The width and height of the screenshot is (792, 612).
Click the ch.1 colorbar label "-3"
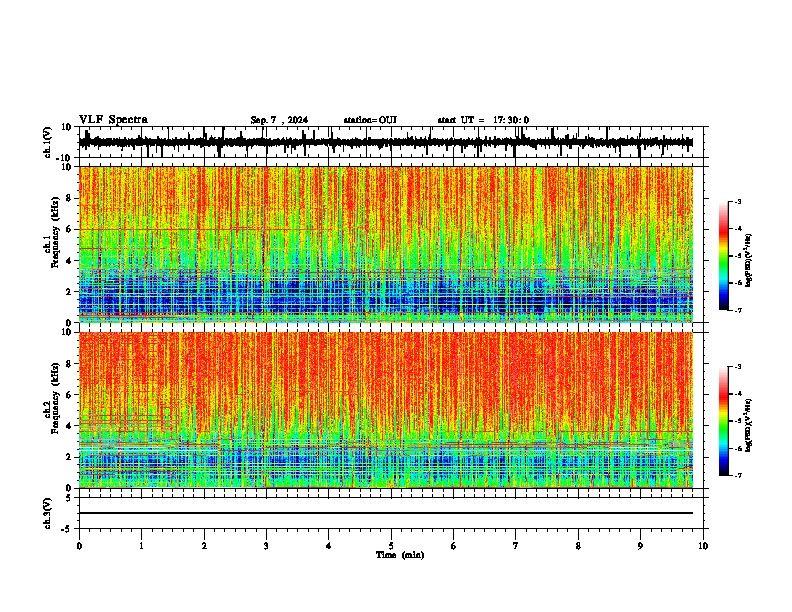pyautogui.click(x=738, y=201)
